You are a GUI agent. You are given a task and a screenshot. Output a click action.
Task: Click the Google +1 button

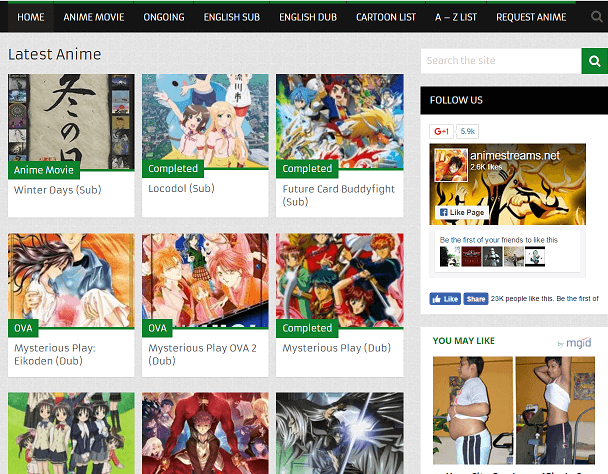(441, 131)
